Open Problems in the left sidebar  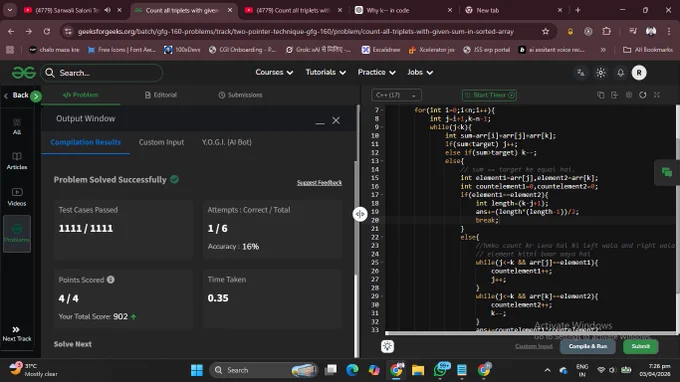point(17,234)
